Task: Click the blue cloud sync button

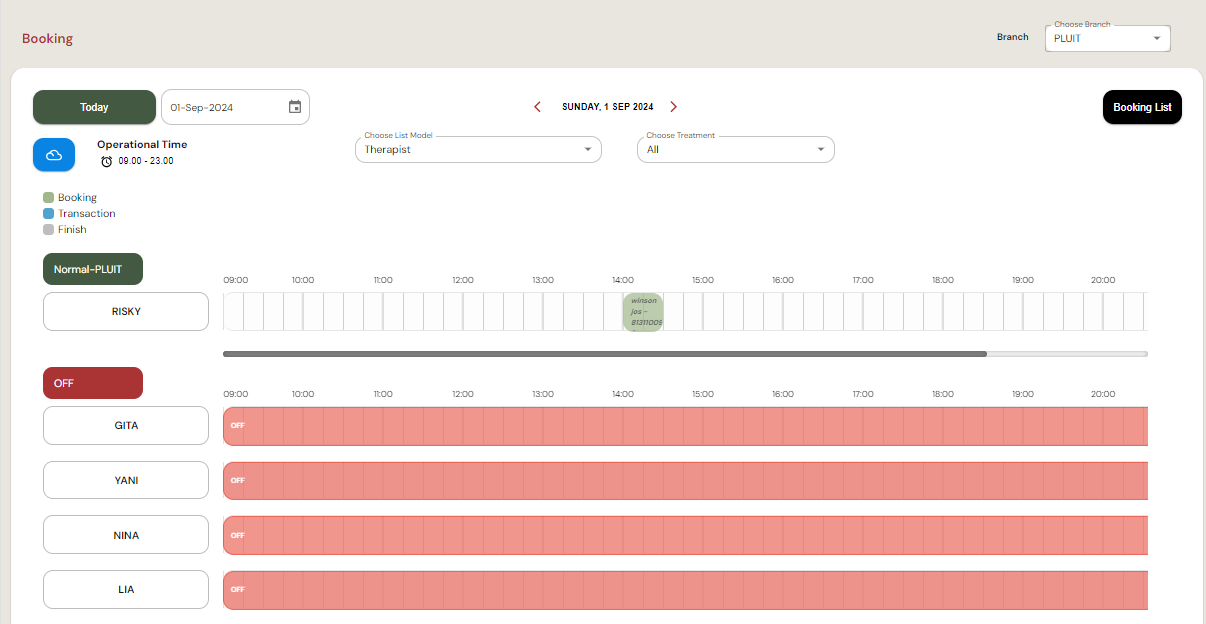Action: point(54,155)
